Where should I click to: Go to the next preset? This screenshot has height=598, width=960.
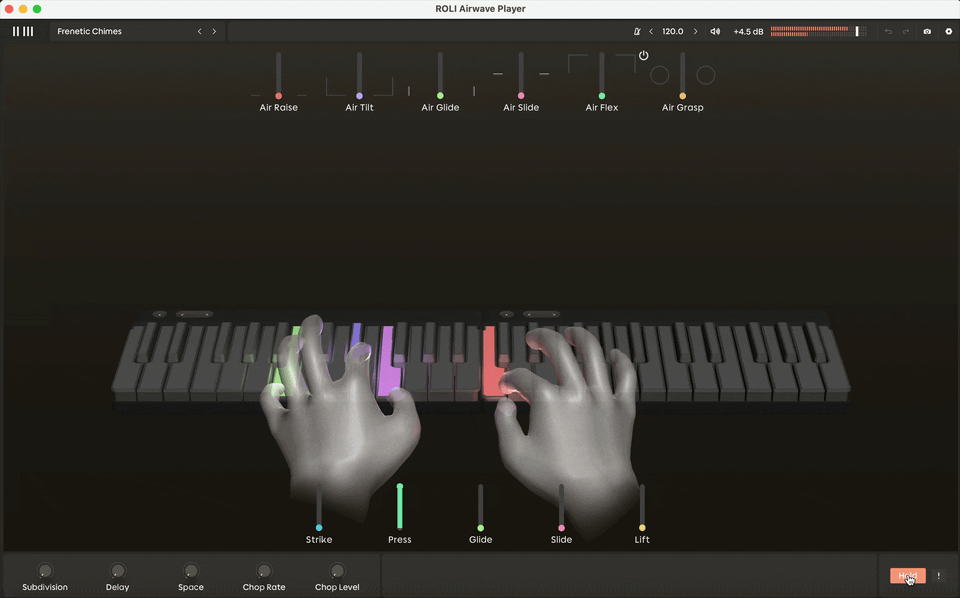click(214, 31)
